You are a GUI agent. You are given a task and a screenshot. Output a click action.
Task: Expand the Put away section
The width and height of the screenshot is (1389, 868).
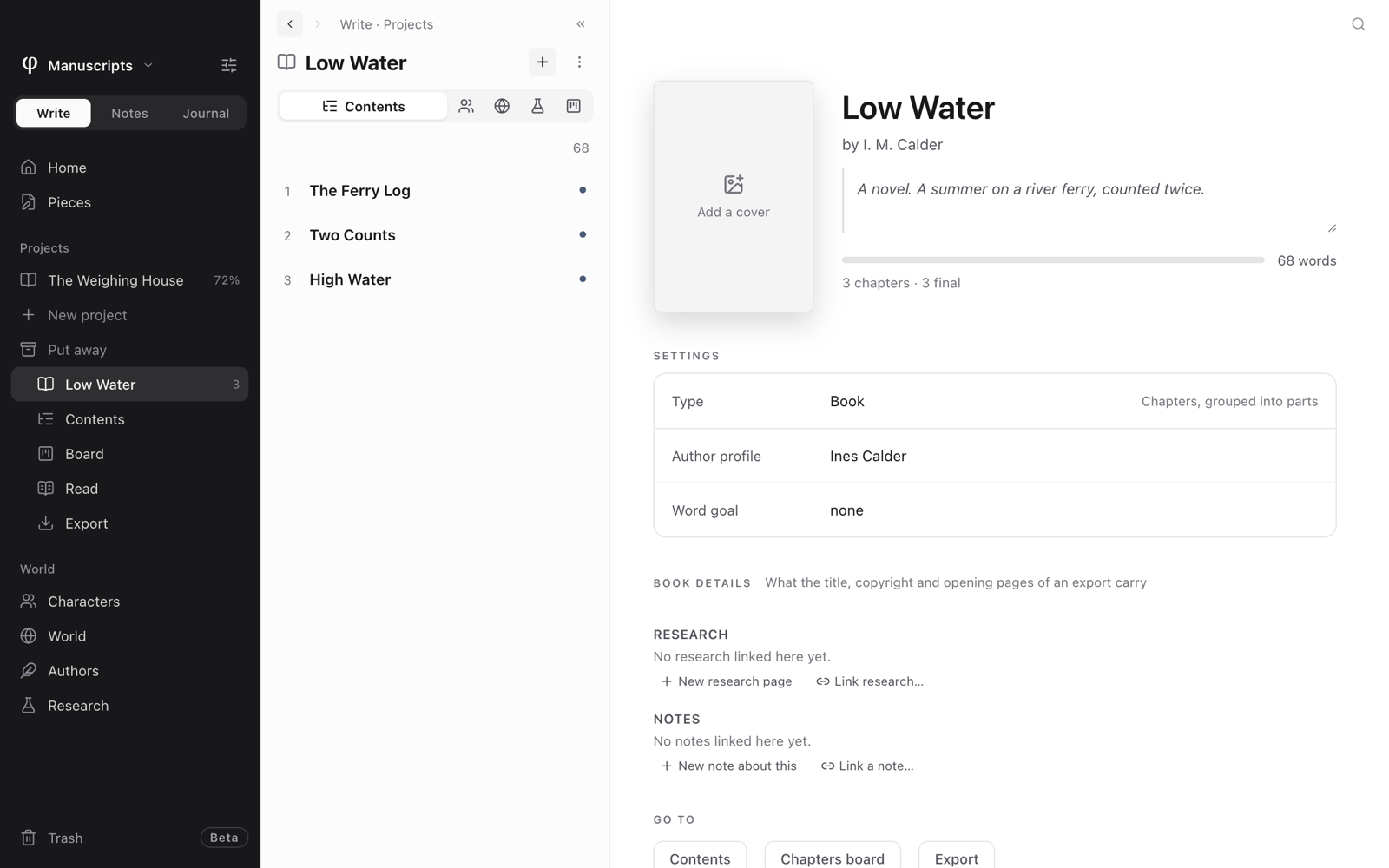click(130, 350)
